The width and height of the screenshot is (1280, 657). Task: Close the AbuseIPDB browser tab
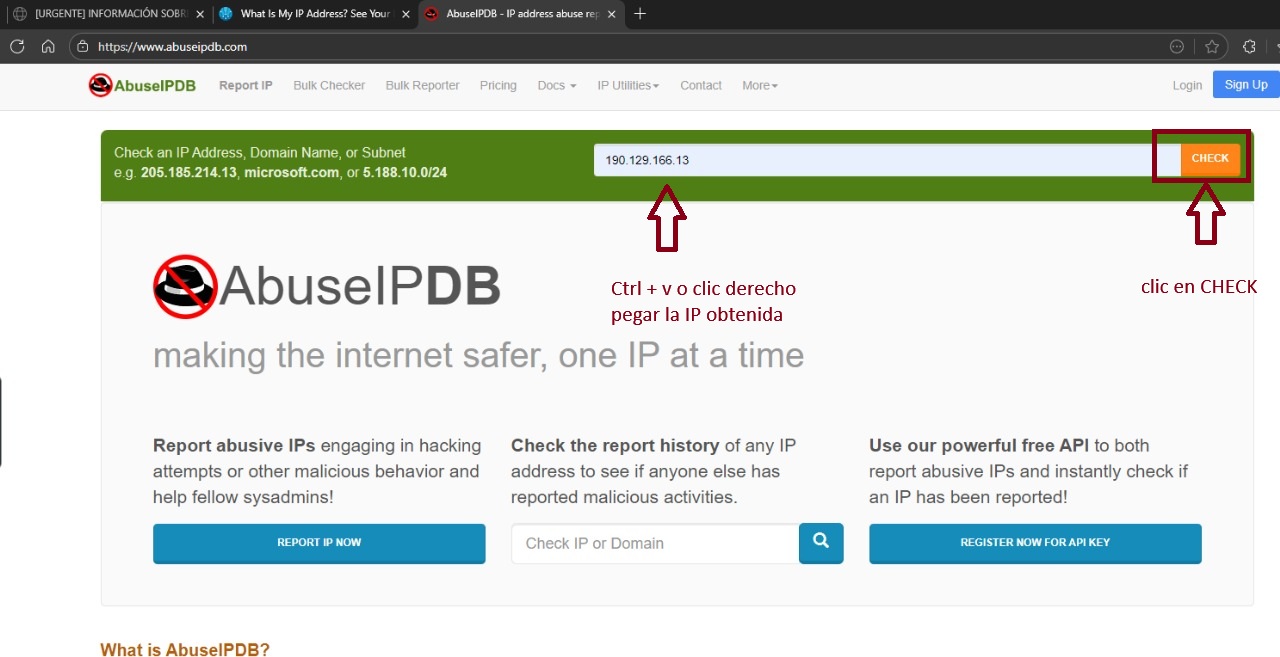(612, 14)
